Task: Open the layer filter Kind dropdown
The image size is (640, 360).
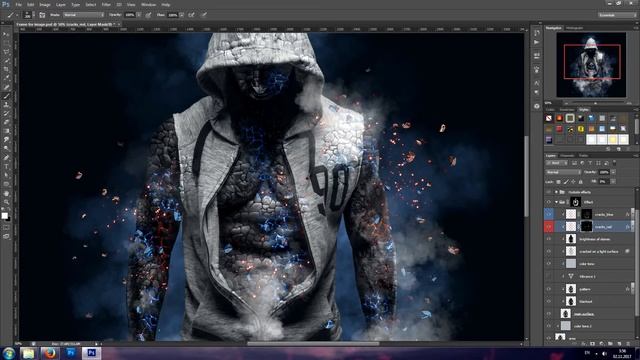Action: tap(557, 163)
